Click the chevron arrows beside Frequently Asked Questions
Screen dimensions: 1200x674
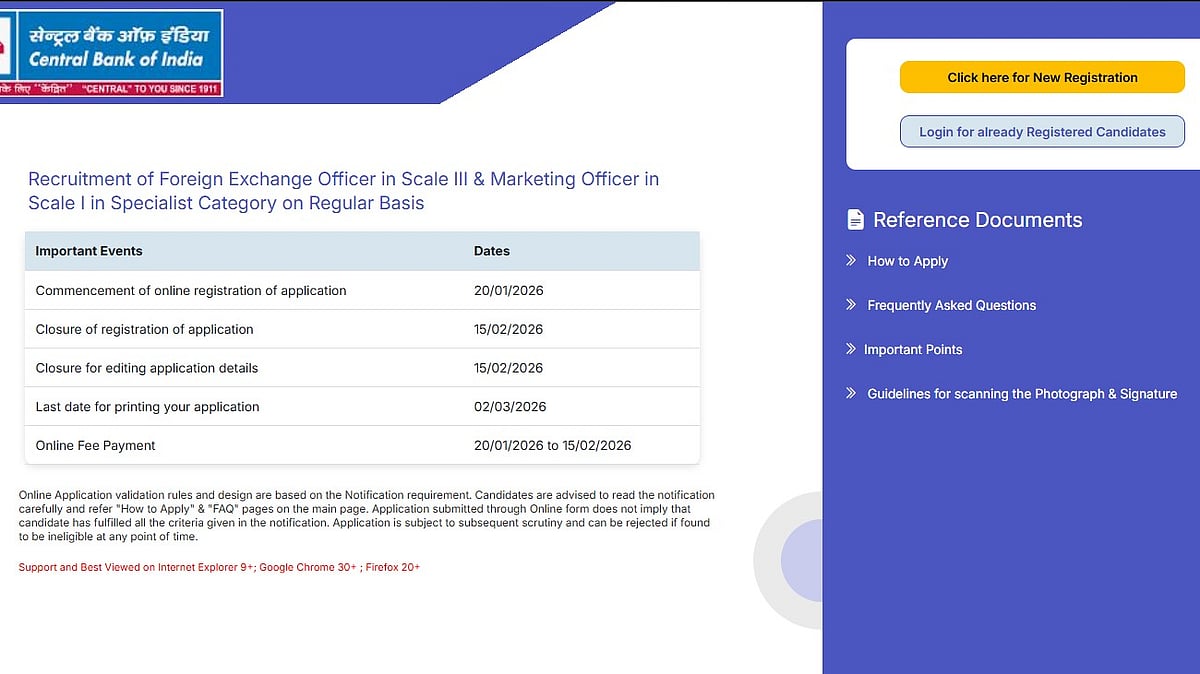pyautogui.click(x=851, y=305)
